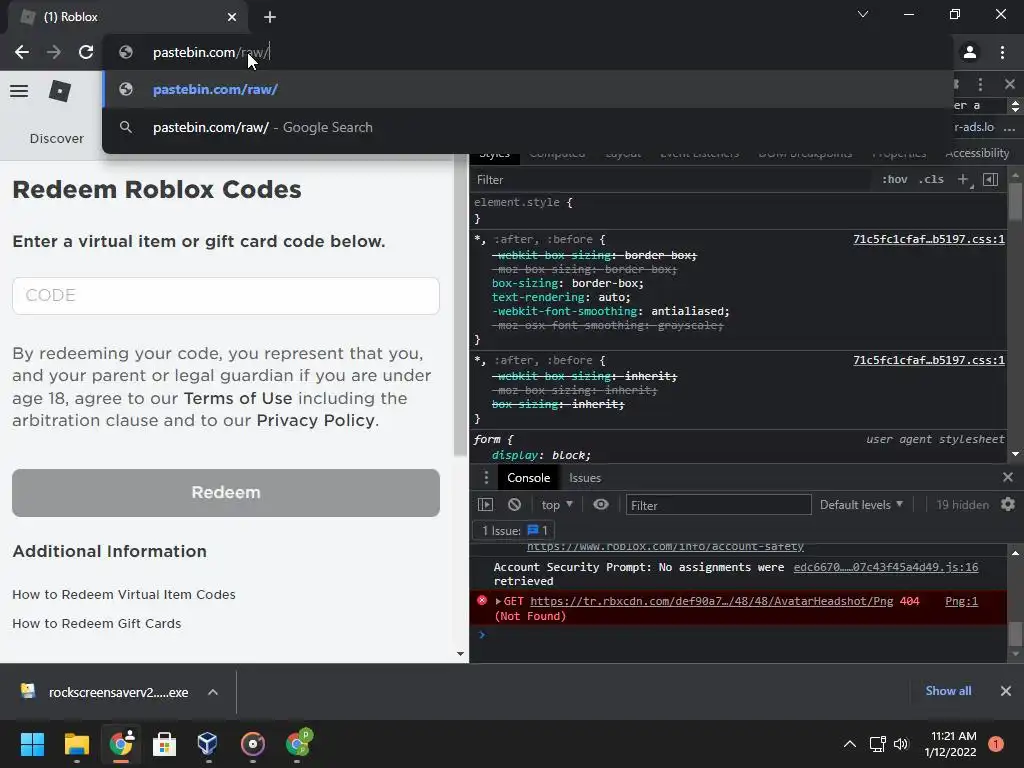Open the Chrome profile icon
The image size is (1024, 768).
[970, 52]
